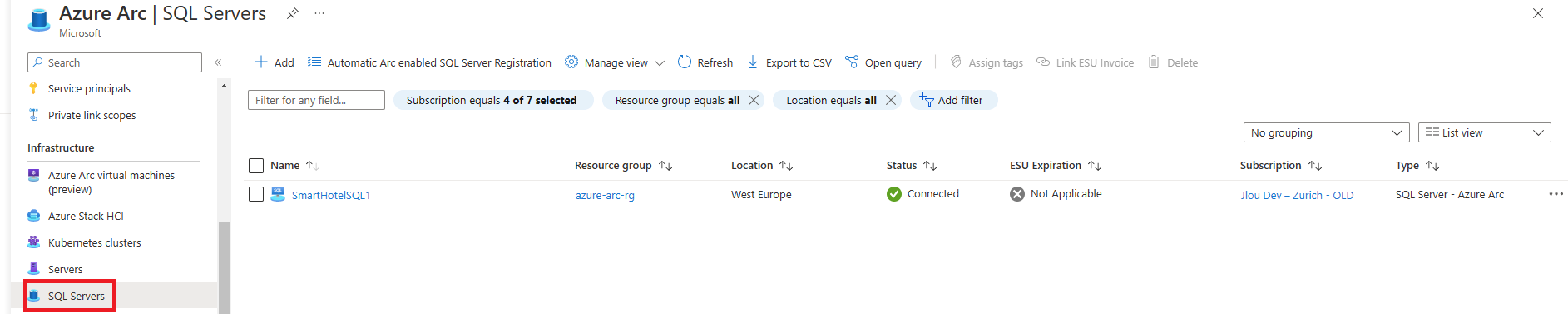This screenshot has height=314, width=1568.
Task: Click the Filter for any field input
Action: pos(316,100)
